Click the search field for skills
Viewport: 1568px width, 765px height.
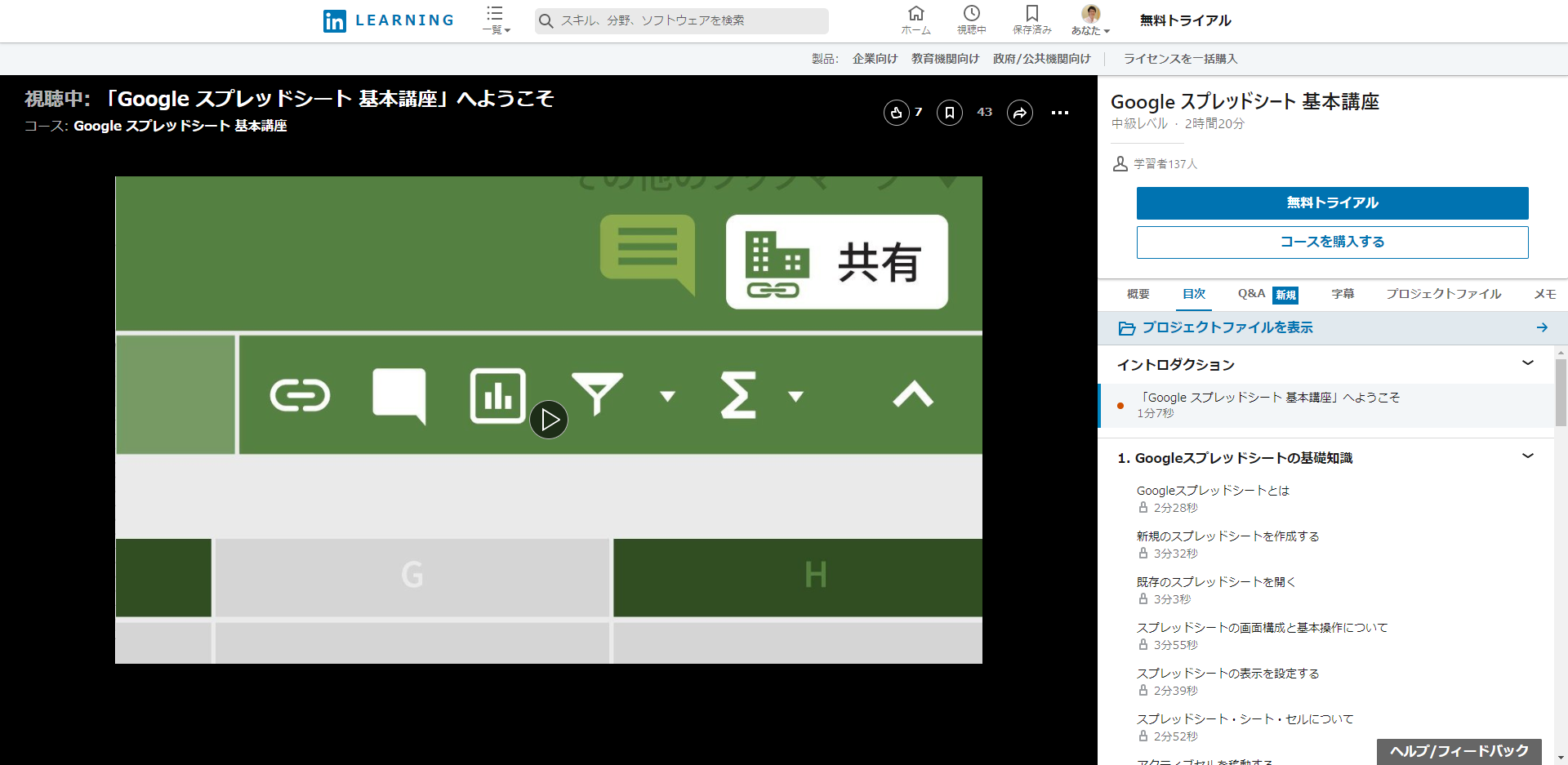point(681,20)
